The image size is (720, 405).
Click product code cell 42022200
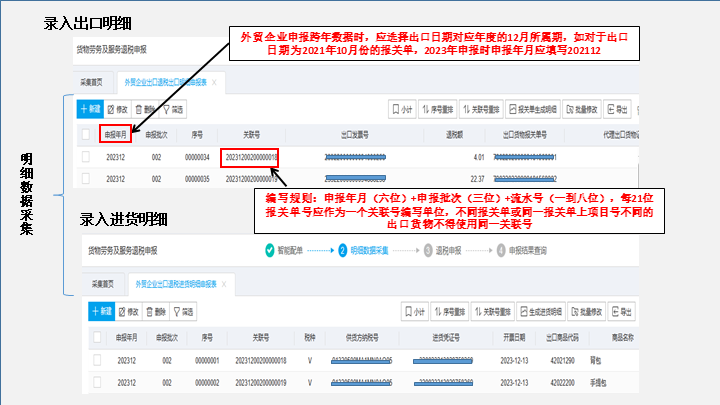(x=562, y=382)
